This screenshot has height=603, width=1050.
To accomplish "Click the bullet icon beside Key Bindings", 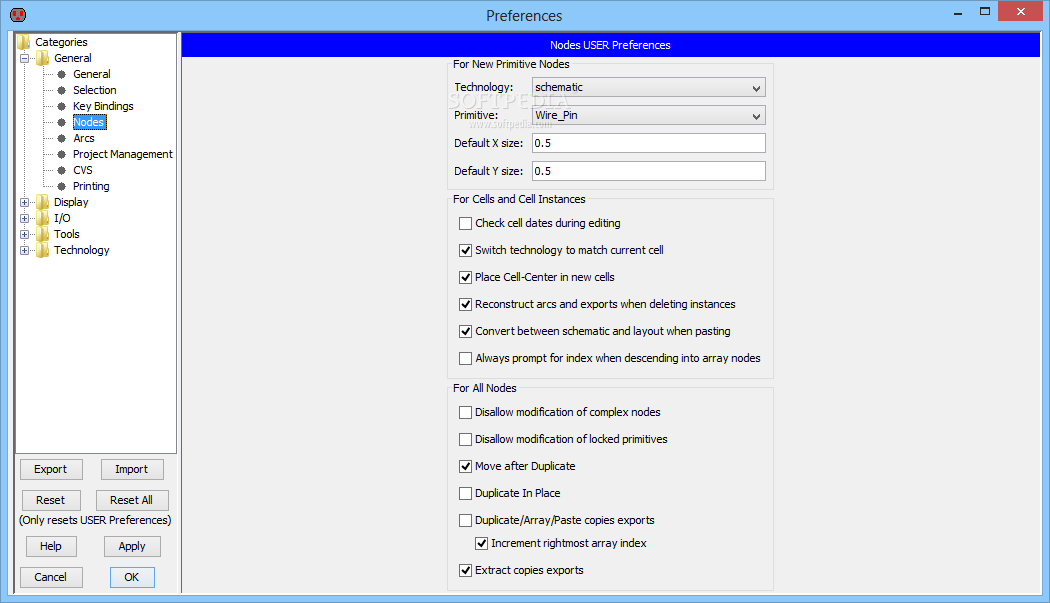I will pos(62,107).
